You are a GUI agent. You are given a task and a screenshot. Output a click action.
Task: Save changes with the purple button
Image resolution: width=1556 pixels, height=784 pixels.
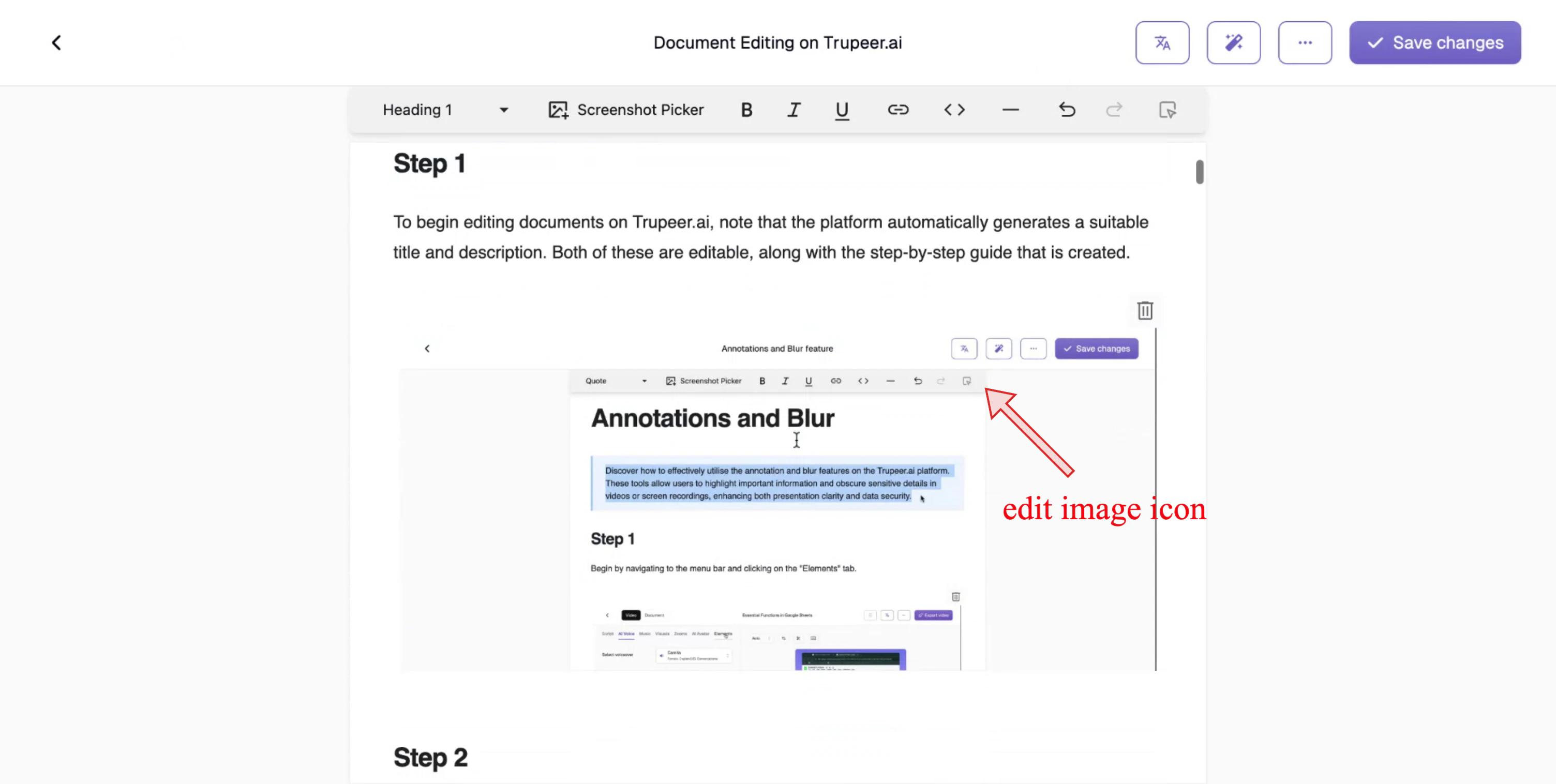(1435, 42)
